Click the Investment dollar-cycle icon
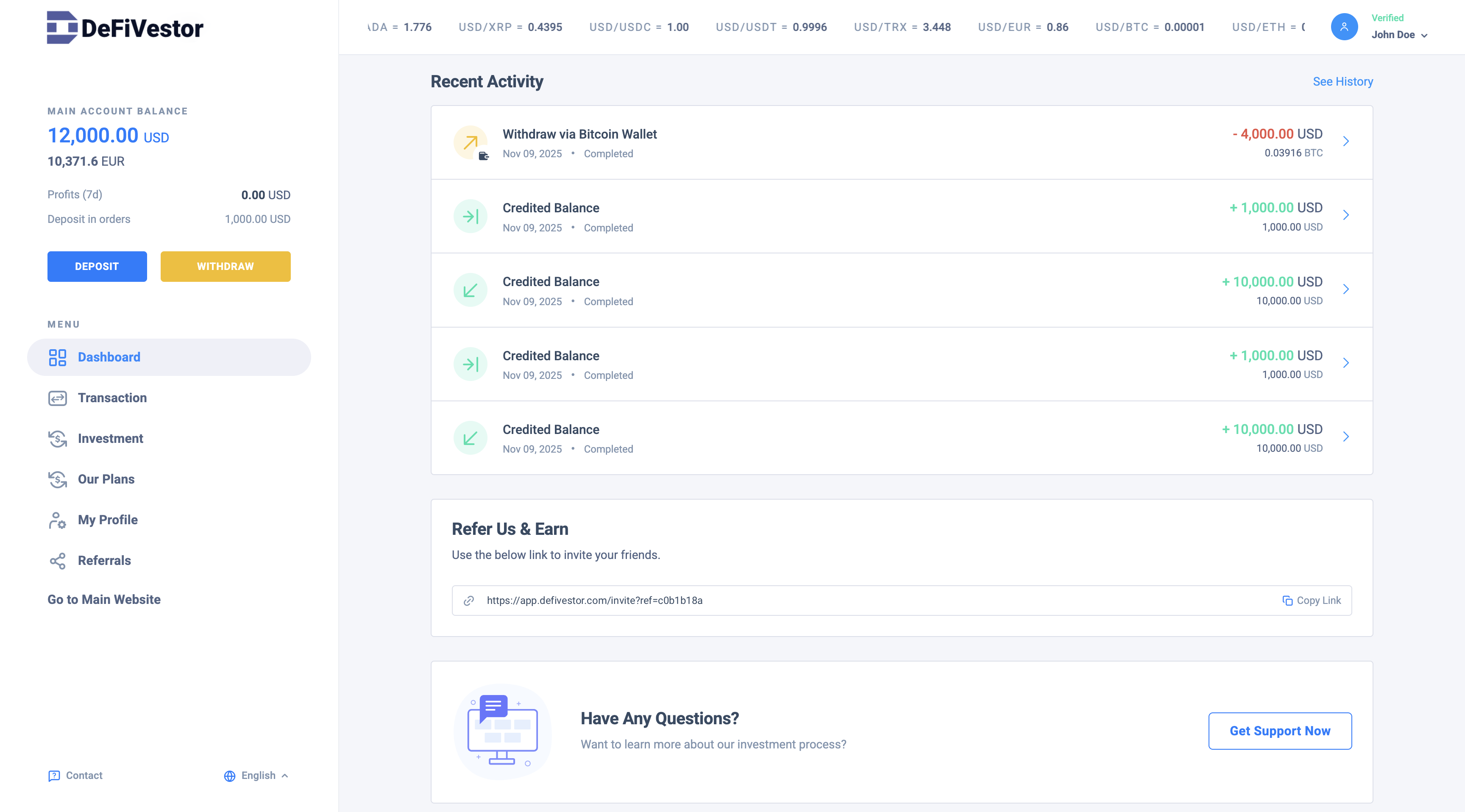 click(x=58, y=438)
